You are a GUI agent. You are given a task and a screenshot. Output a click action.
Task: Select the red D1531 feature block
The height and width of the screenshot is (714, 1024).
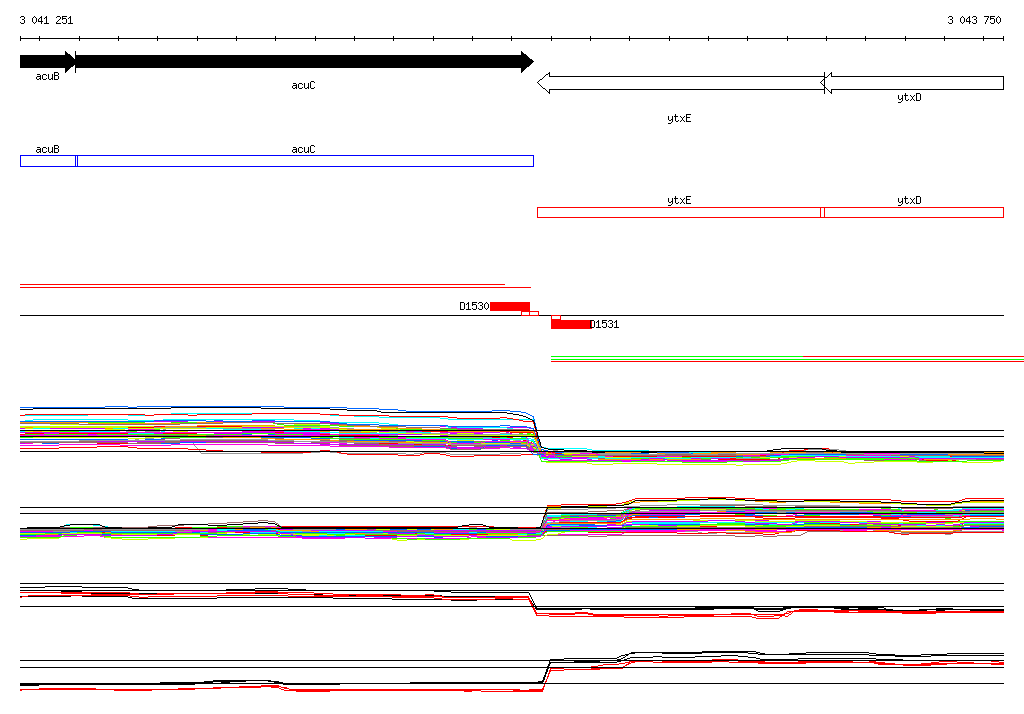(571, 324)
